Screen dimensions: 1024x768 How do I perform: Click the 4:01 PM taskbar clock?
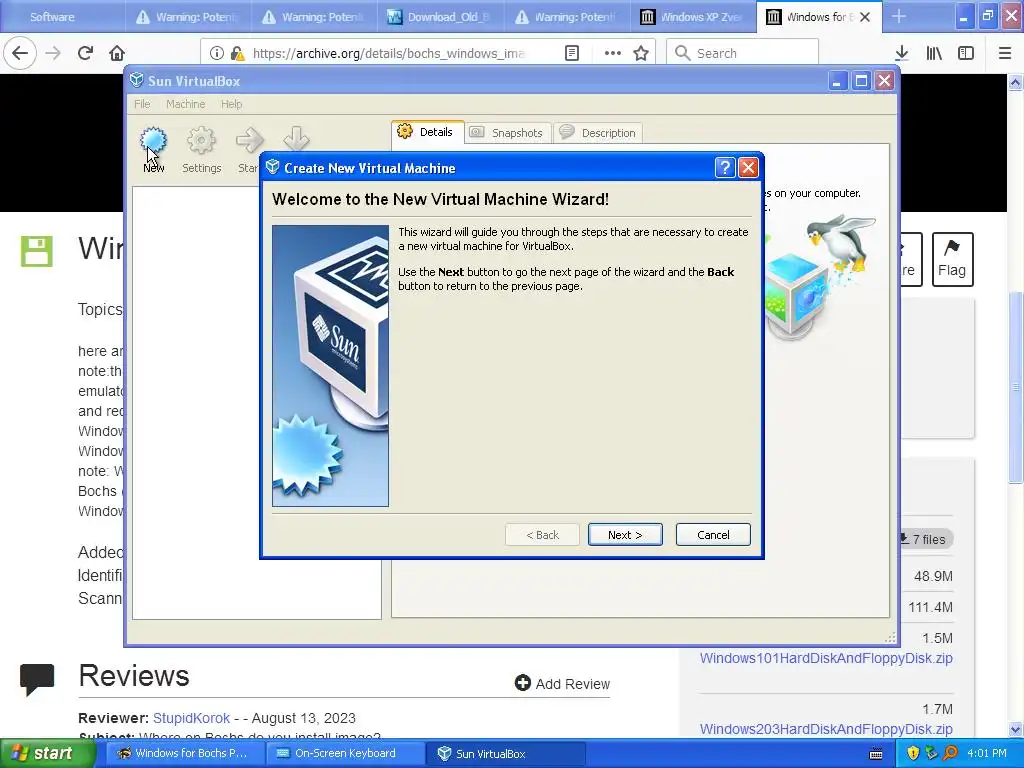point(987,753)
